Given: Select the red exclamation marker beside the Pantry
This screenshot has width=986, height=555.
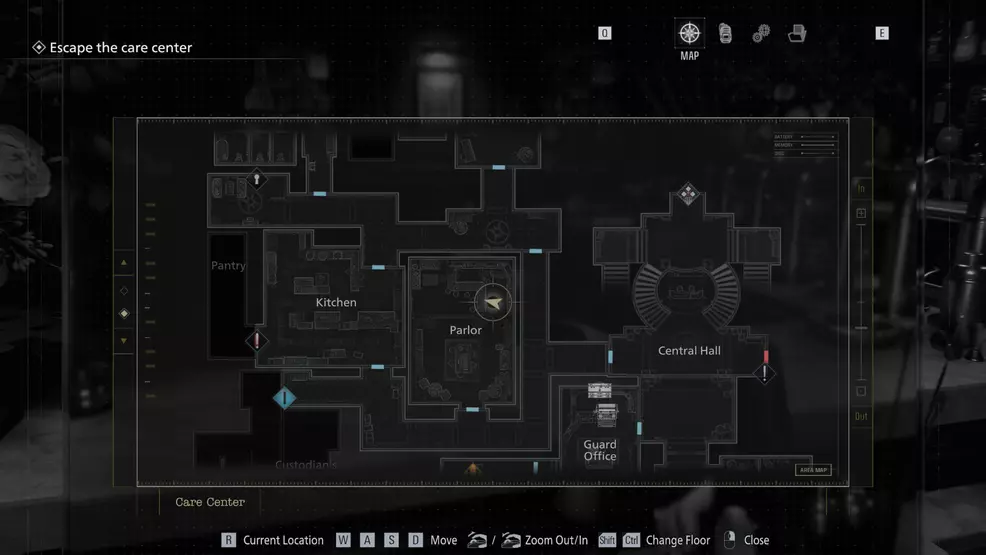Looking at the screenshot, I should 257,341.
